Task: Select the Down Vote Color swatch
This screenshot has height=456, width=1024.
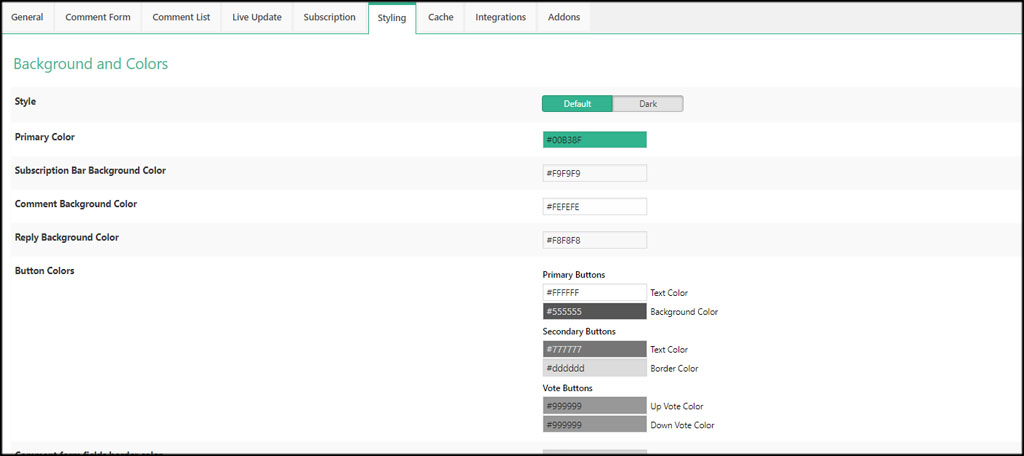Action: pos(594,425)
